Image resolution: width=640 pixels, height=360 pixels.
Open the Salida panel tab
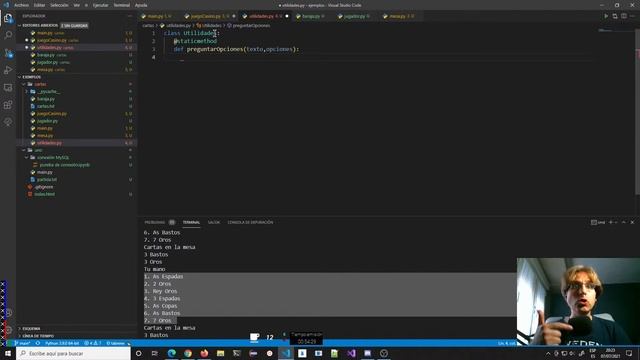214,222
